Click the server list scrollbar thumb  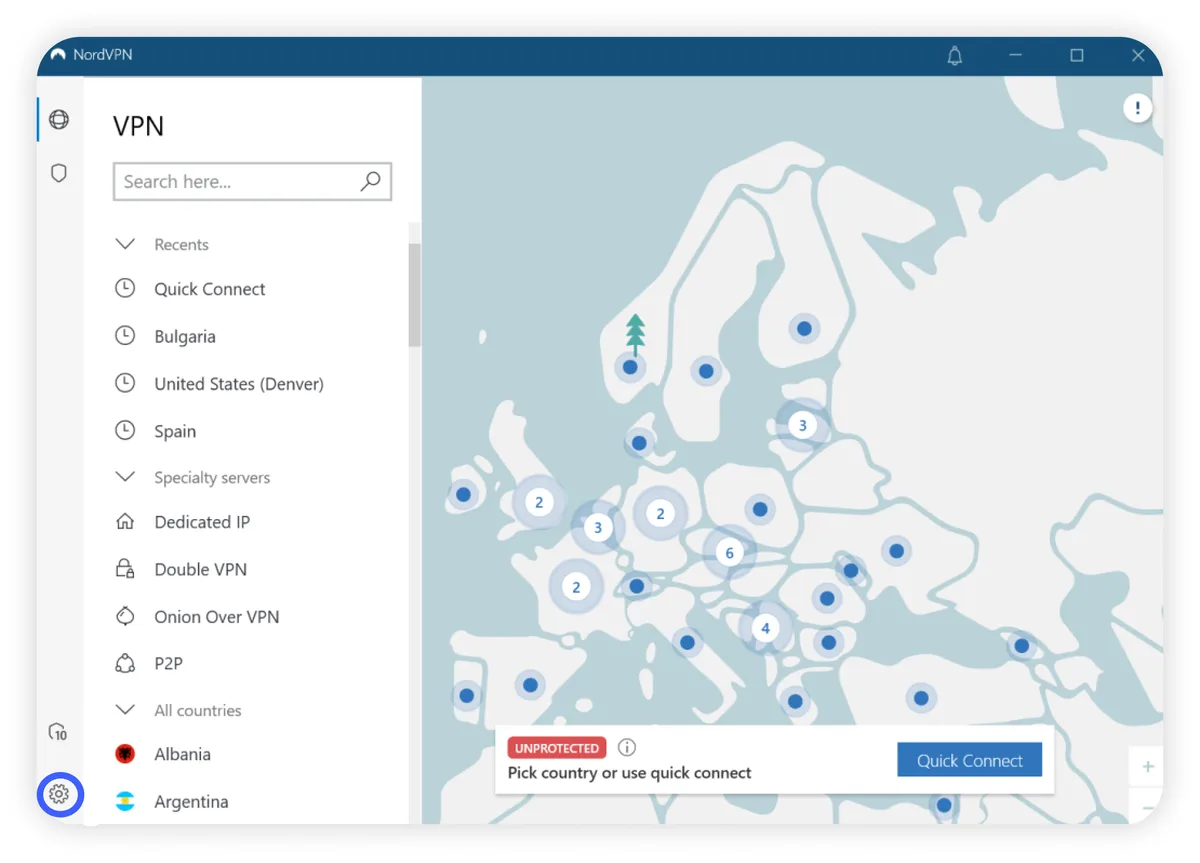[414, 295]
